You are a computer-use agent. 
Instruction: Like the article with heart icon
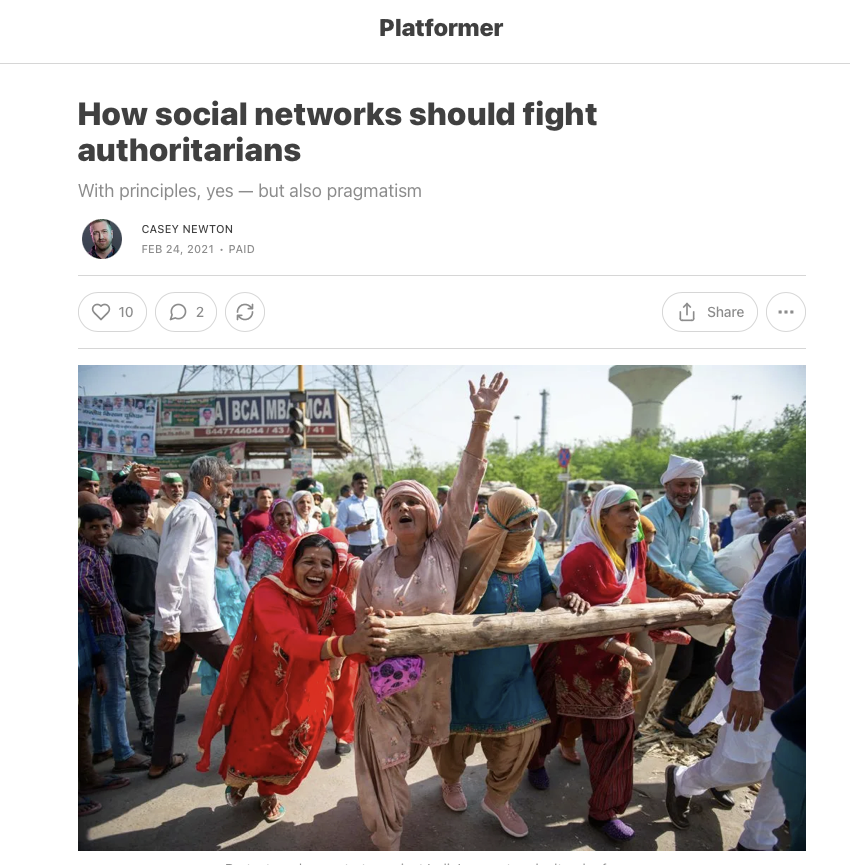click(x=101, y=312)
